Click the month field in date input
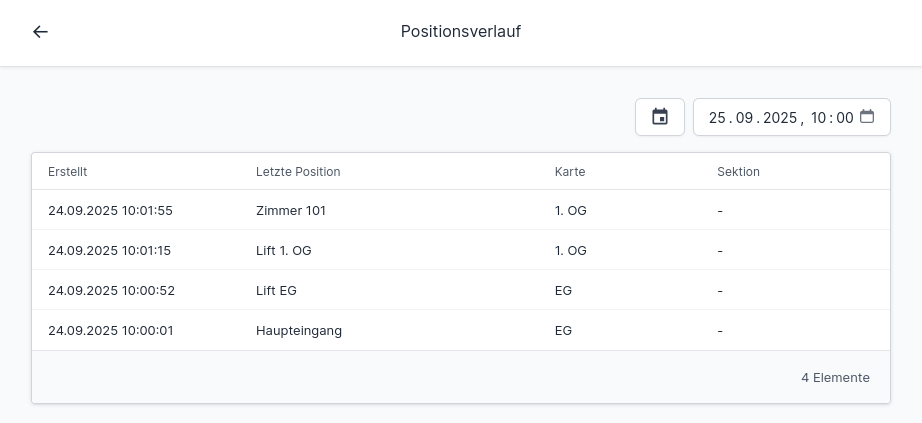 [744, 118]
